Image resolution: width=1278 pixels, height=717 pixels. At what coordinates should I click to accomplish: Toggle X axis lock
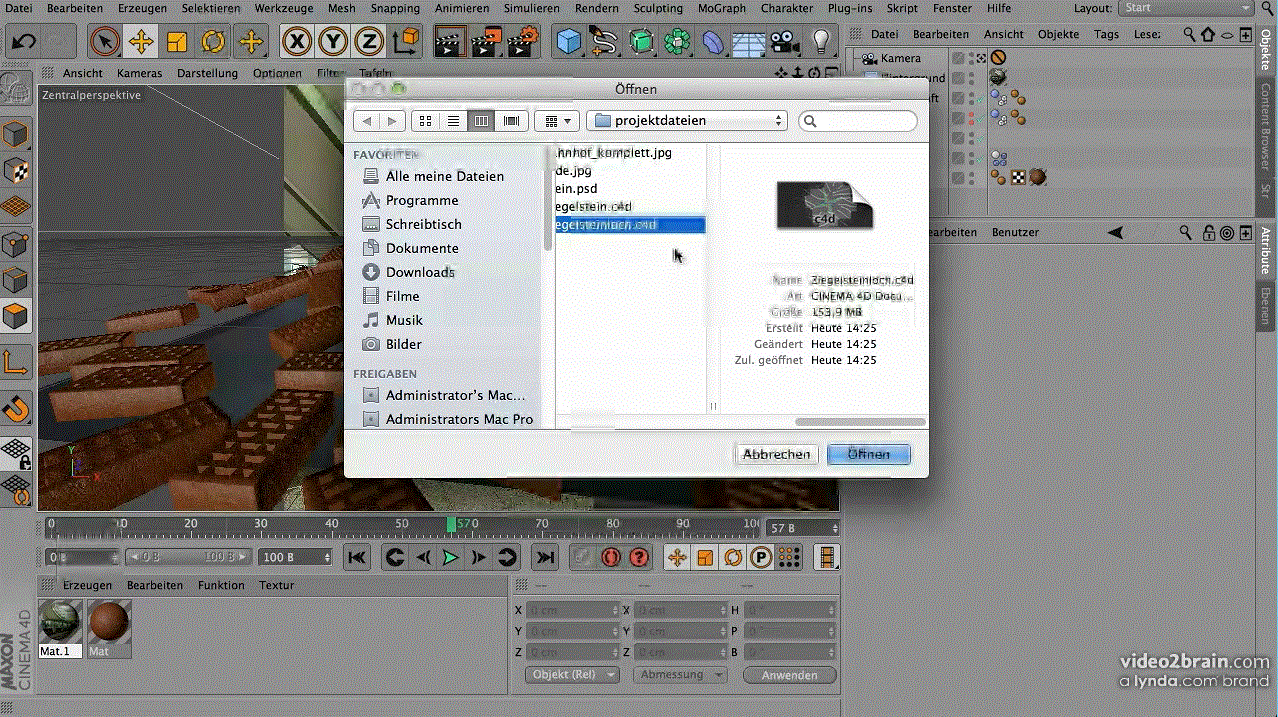(297, 42)
